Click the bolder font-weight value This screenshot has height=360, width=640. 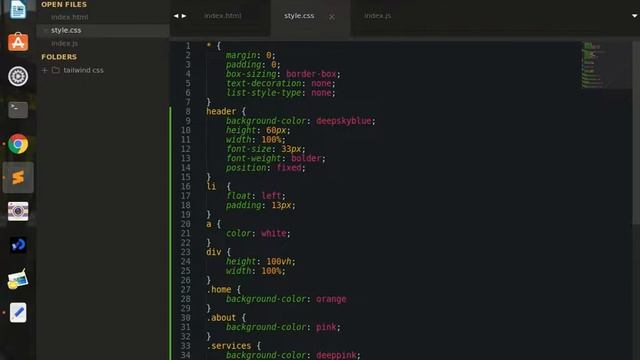click(x=306, y=158)
